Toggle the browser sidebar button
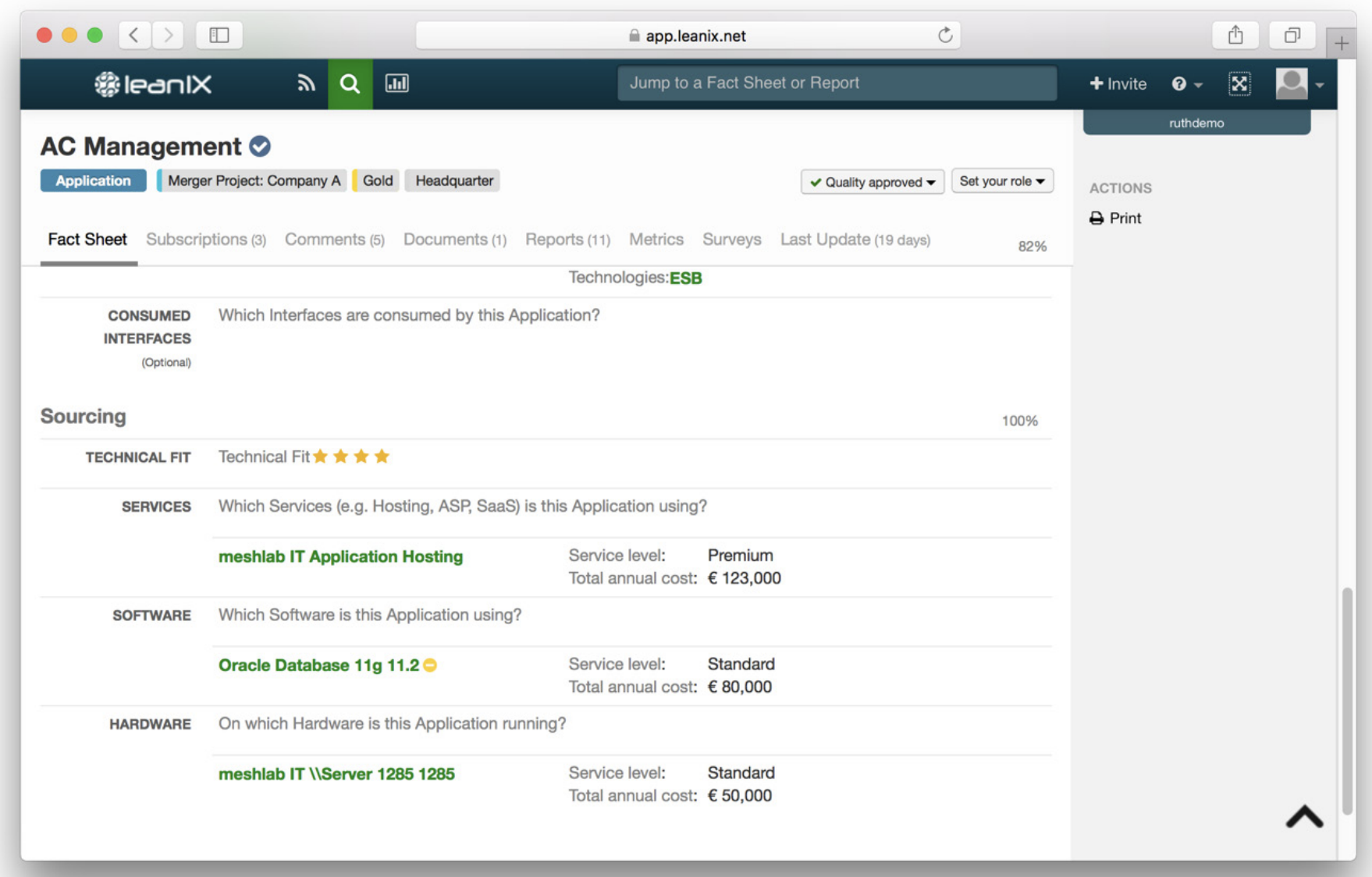 click(x=219, y=35)
